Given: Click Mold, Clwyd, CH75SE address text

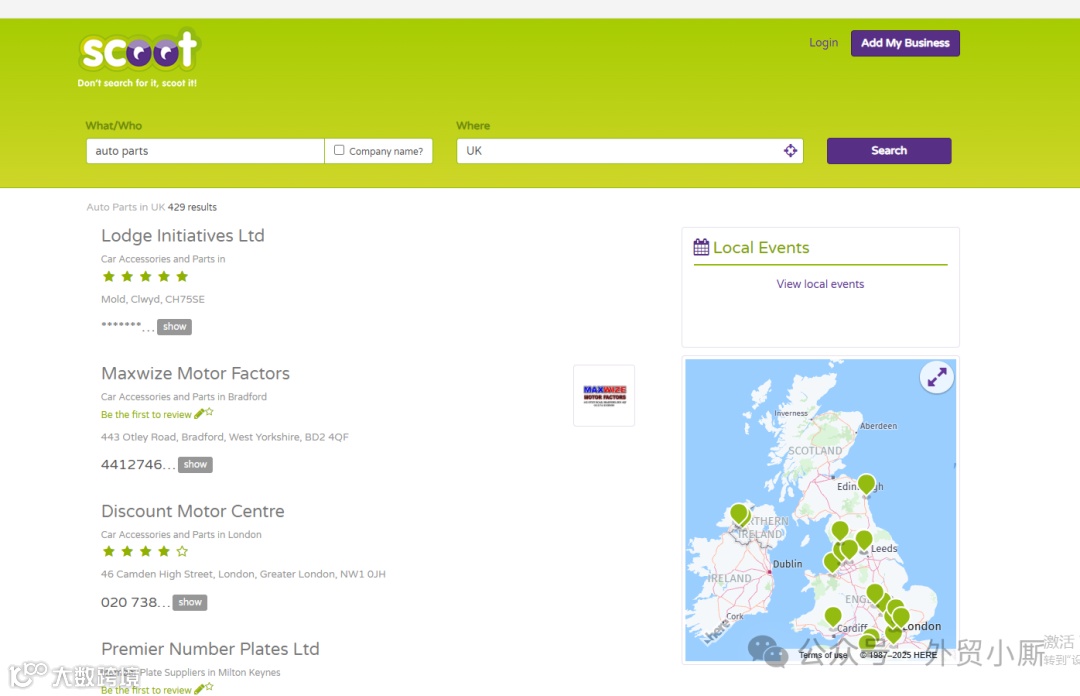Looking at the screenshot, I should (x=153, y=299).
